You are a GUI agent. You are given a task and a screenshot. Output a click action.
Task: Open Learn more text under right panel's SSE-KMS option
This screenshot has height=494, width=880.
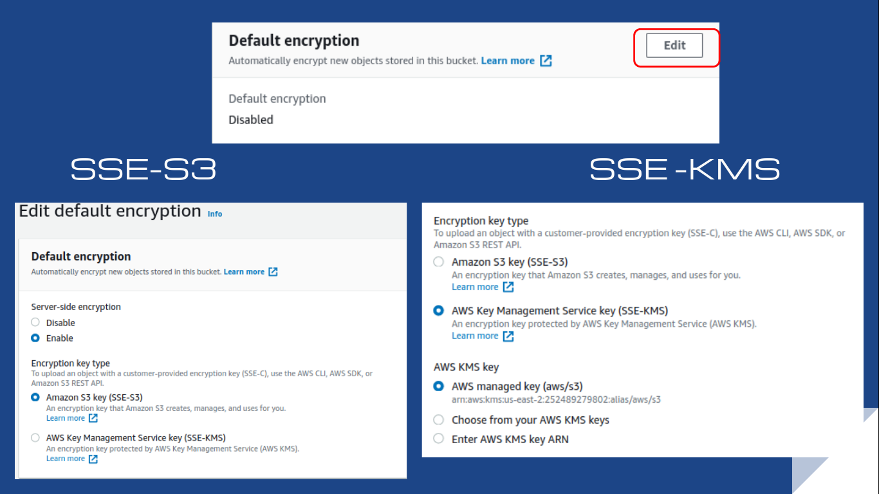point(474,336)
